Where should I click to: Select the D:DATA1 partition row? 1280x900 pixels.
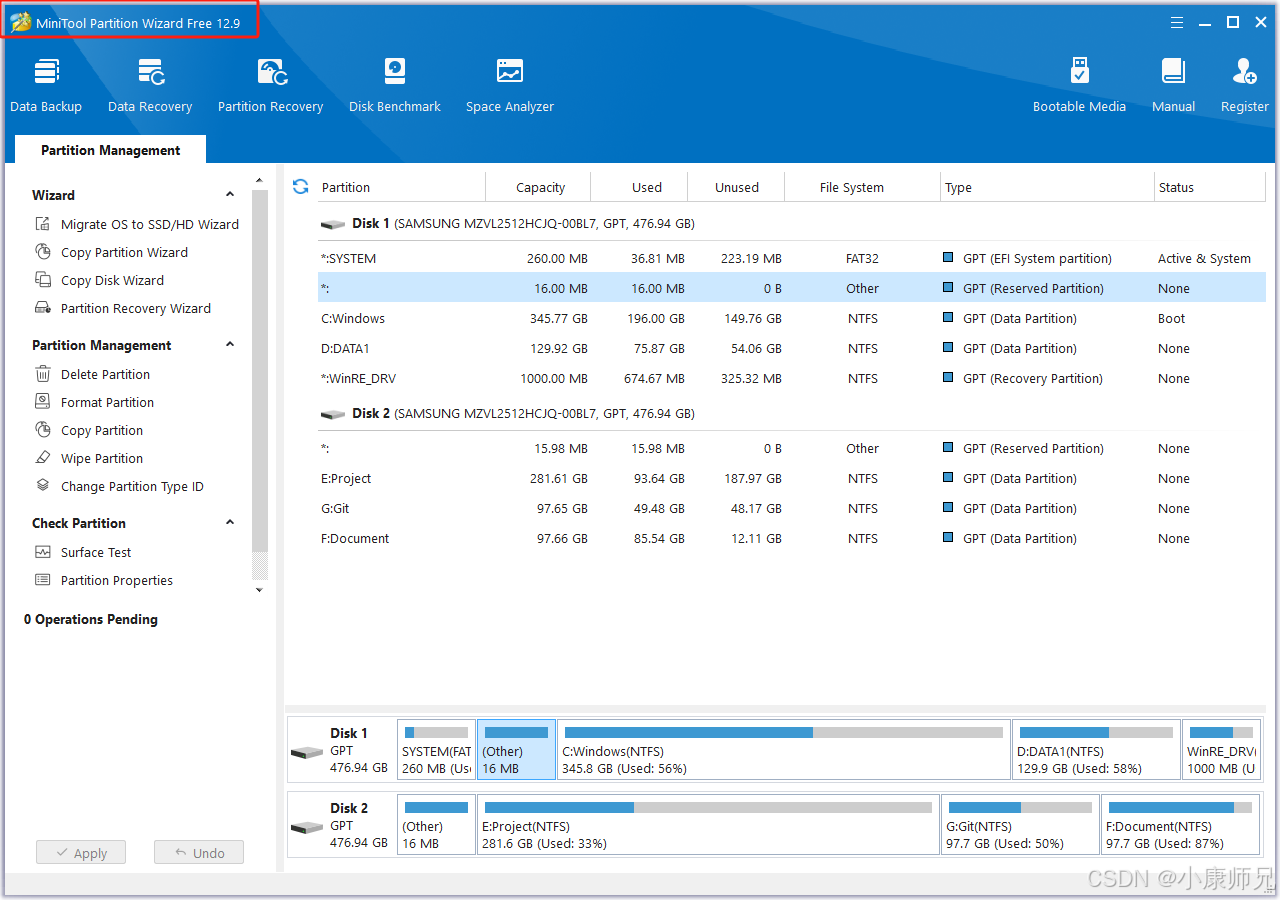coord(792,348)
